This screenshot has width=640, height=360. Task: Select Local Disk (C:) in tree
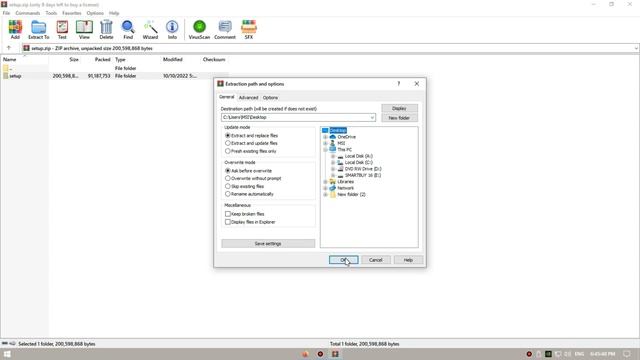(358, 162)
